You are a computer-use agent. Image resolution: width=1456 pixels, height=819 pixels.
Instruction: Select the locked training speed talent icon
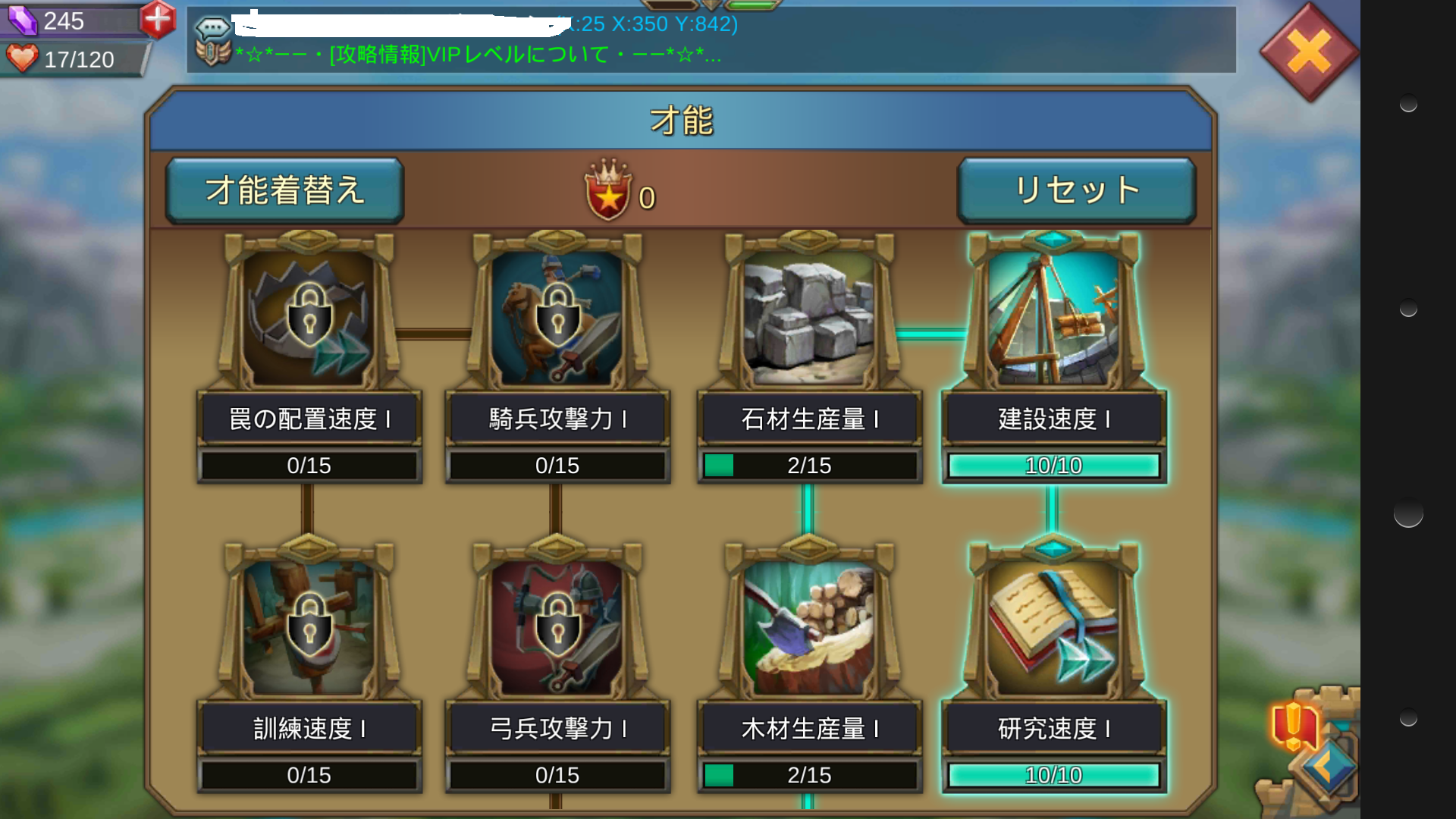click(x=309, y=628)
